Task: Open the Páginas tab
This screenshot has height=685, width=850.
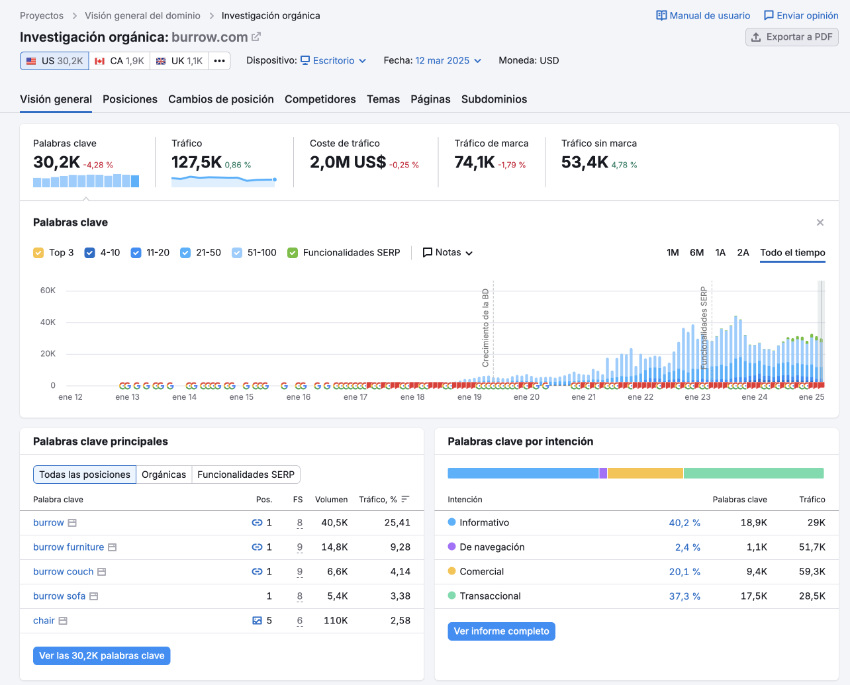Action: (x=430, y=99)
